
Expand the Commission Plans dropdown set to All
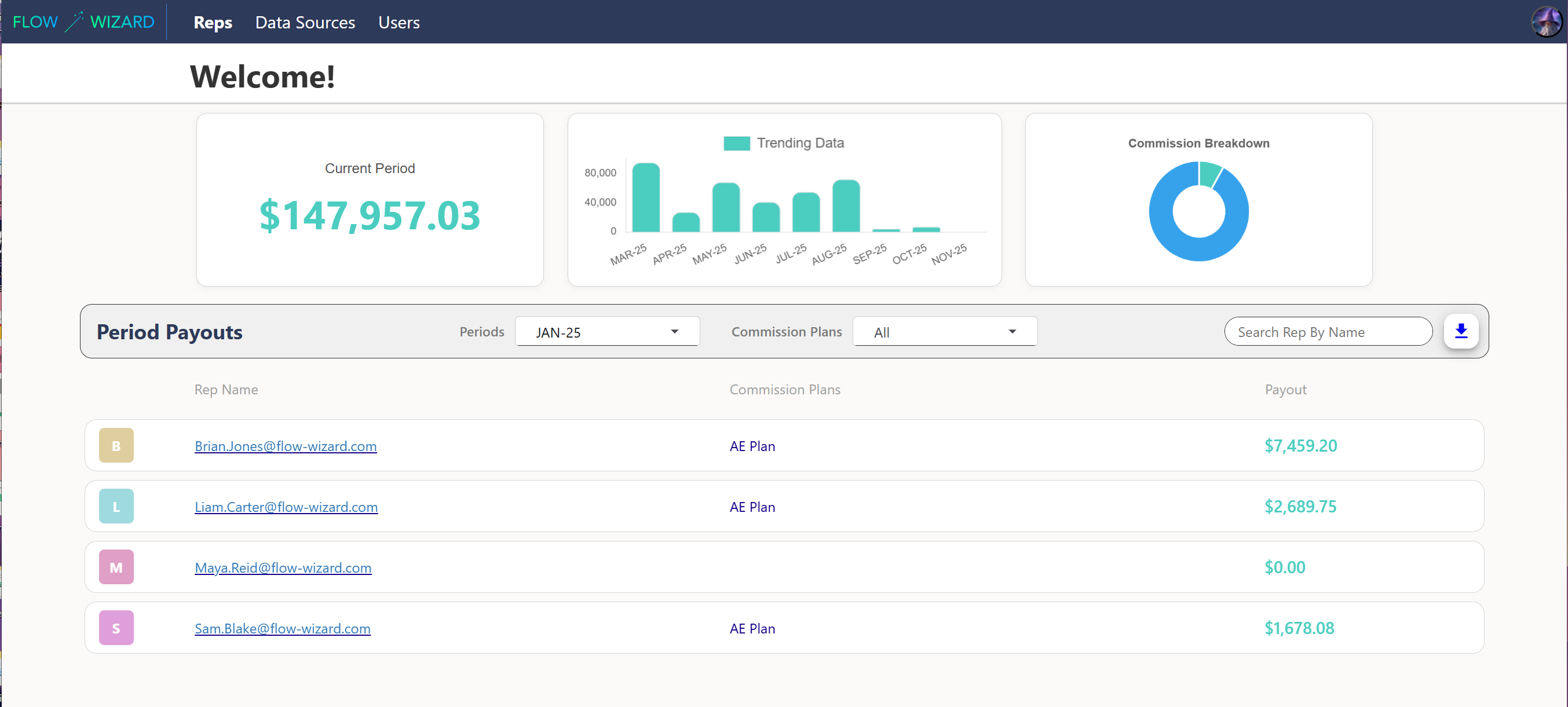click(x=944, y=332)
